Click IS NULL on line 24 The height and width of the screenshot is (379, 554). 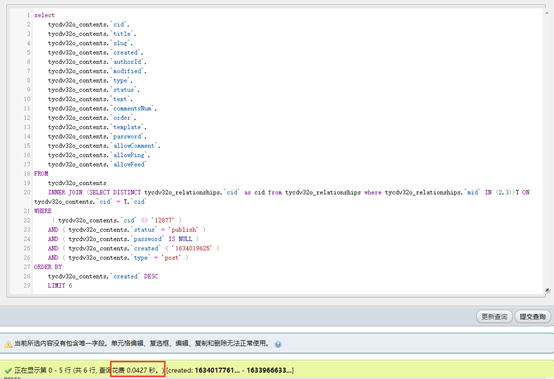pyautogui.click(x=180, y=239)
